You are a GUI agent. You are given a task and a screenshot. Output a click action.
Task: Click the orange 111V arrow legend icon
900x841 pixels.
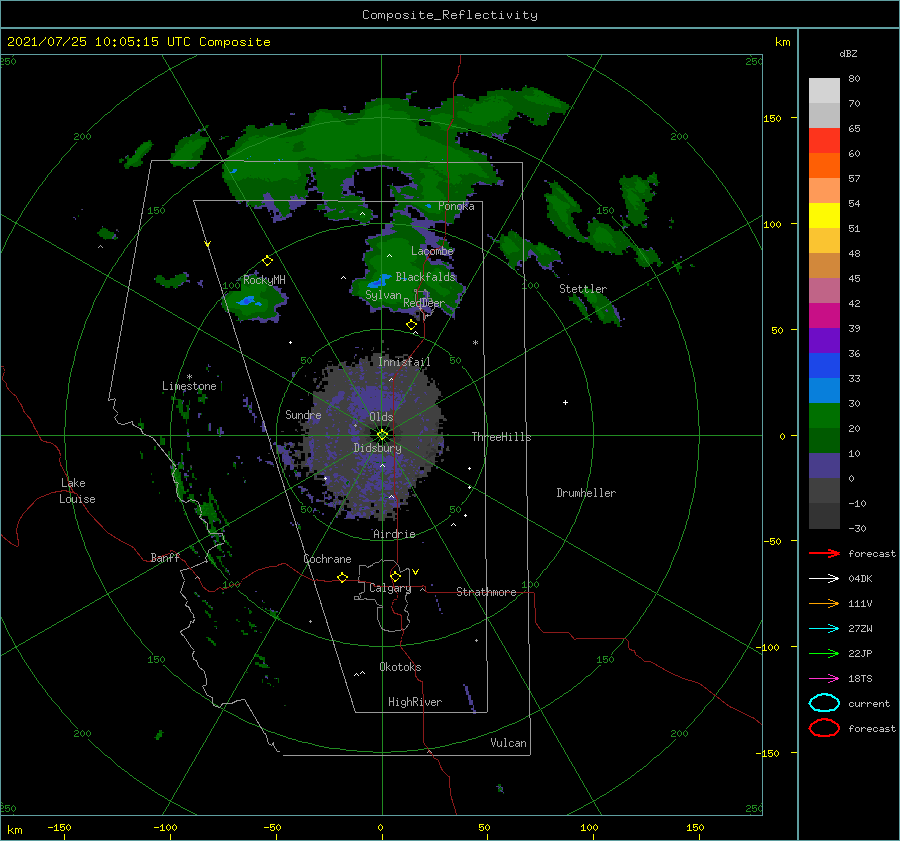(824, 603)
